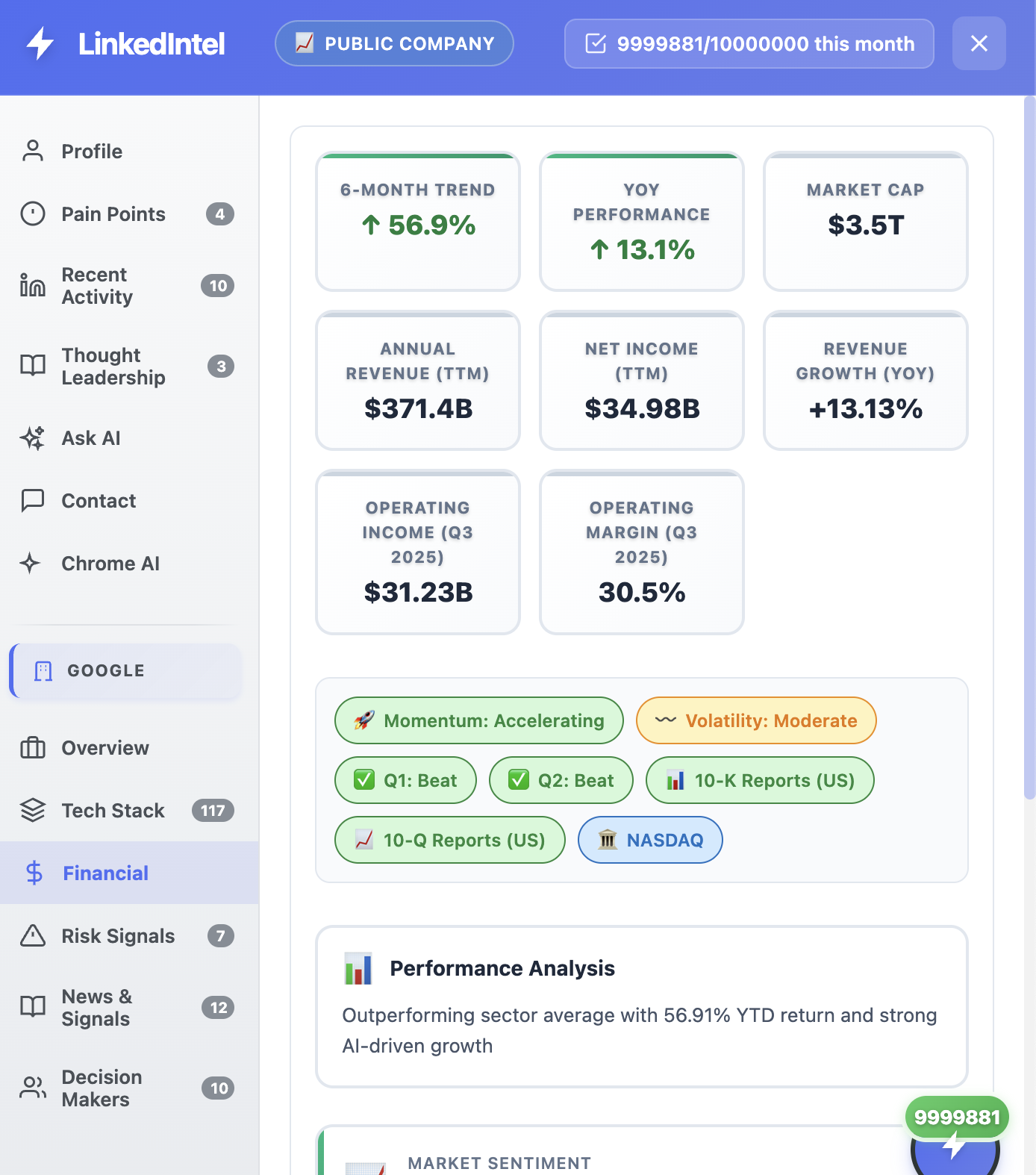Click the Overview briefcase icon
Screen dimensions: 1036x1175
point(33,747)
